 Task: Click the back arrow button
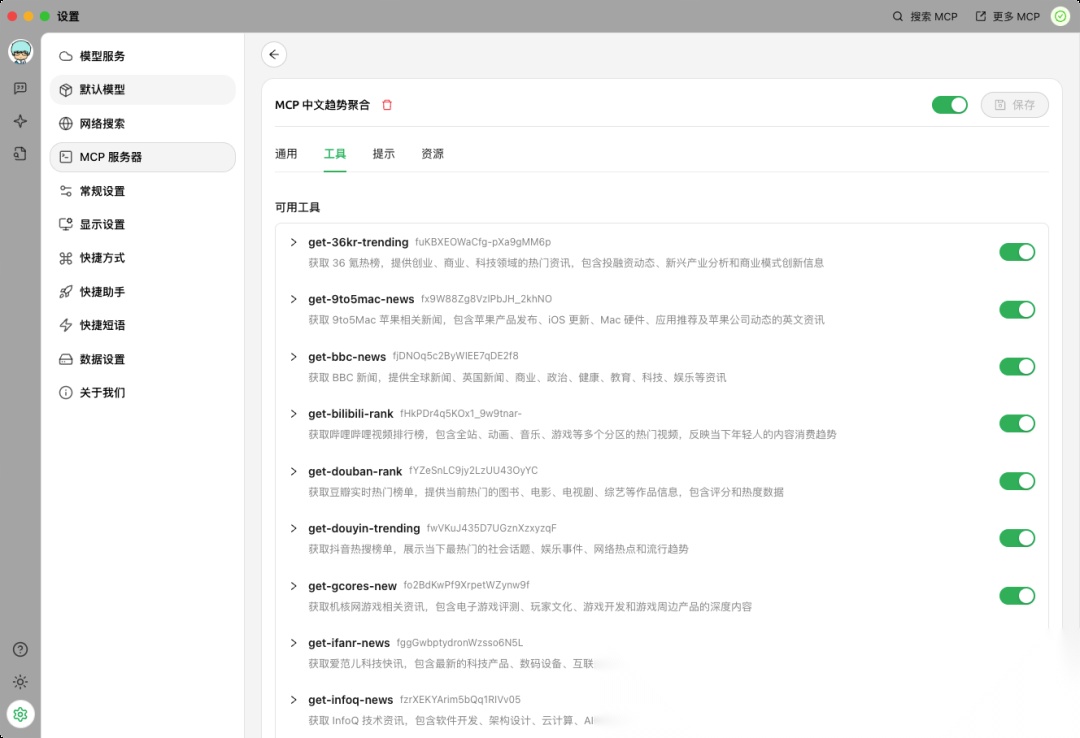274,54
